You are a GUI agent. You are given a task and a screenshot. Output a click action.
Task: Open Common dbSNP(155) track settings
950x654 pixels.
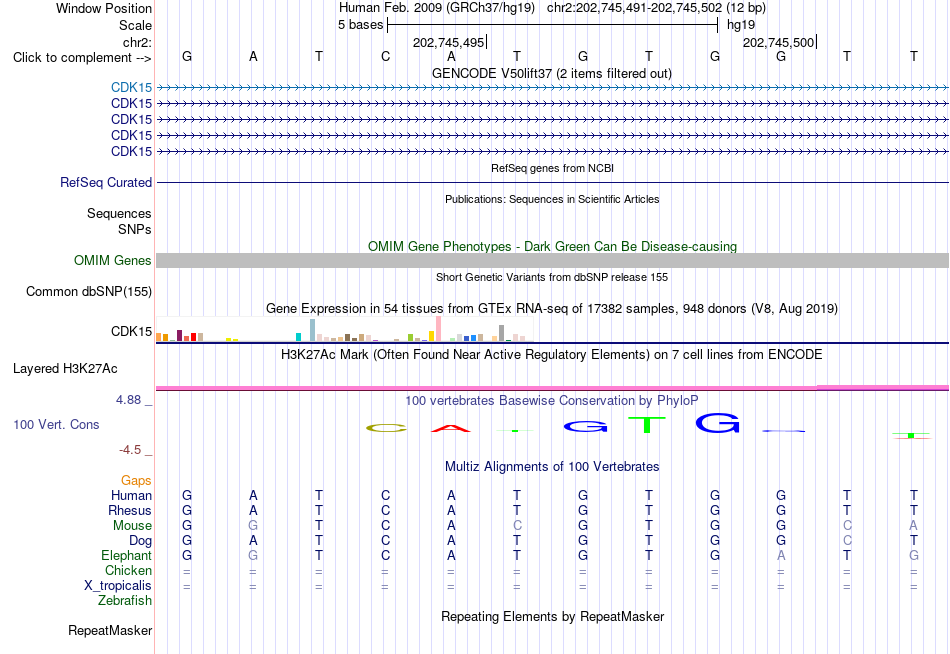click(88, 292)
